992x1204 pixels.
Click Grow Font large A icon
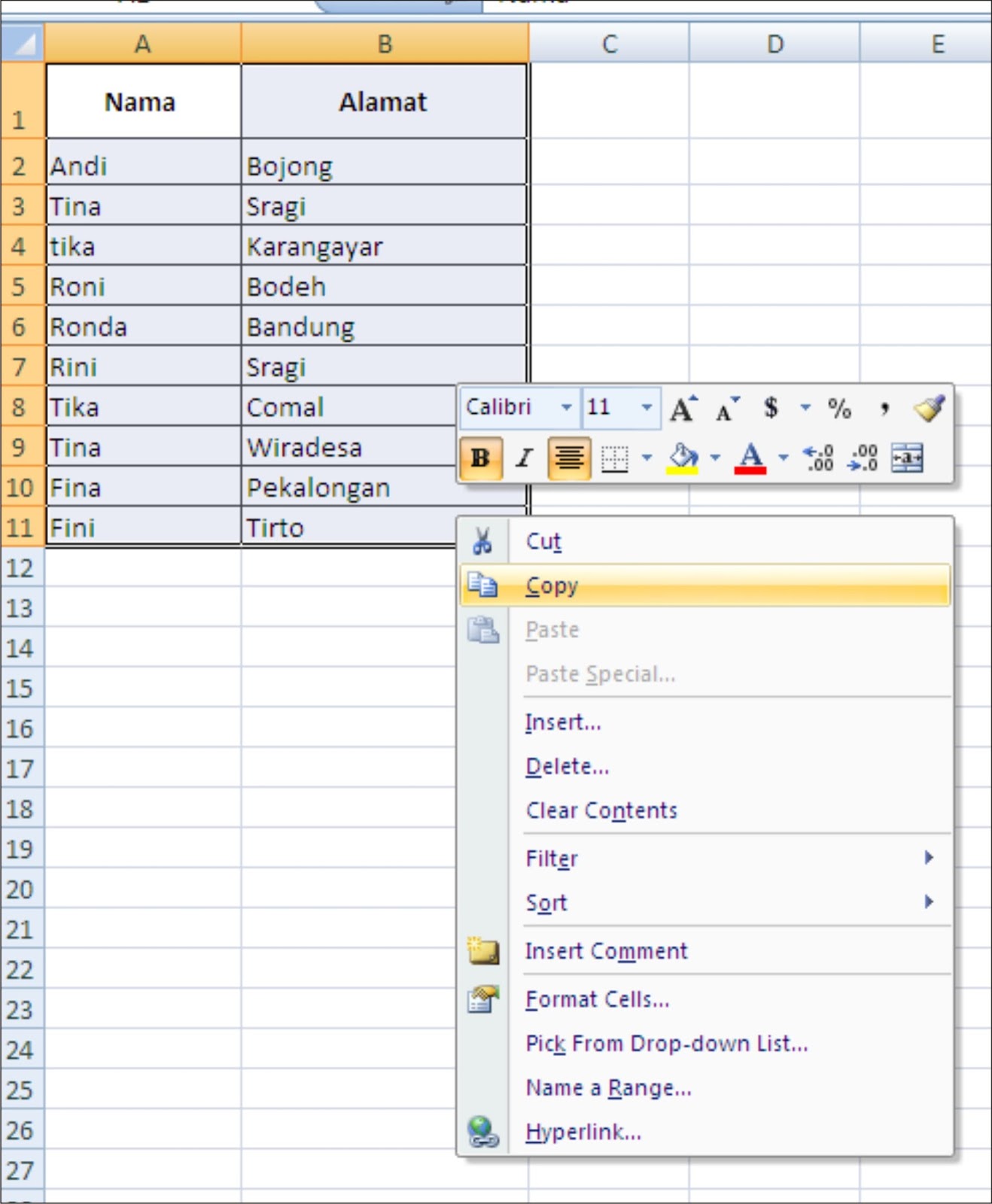point(683,409)
